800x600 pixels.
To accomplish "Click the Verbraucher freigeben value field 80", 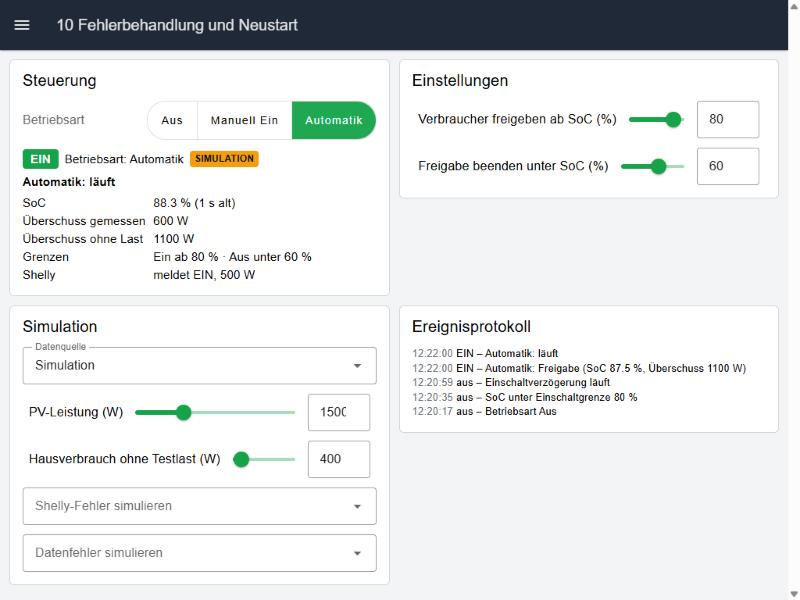I will coord(728,119).
